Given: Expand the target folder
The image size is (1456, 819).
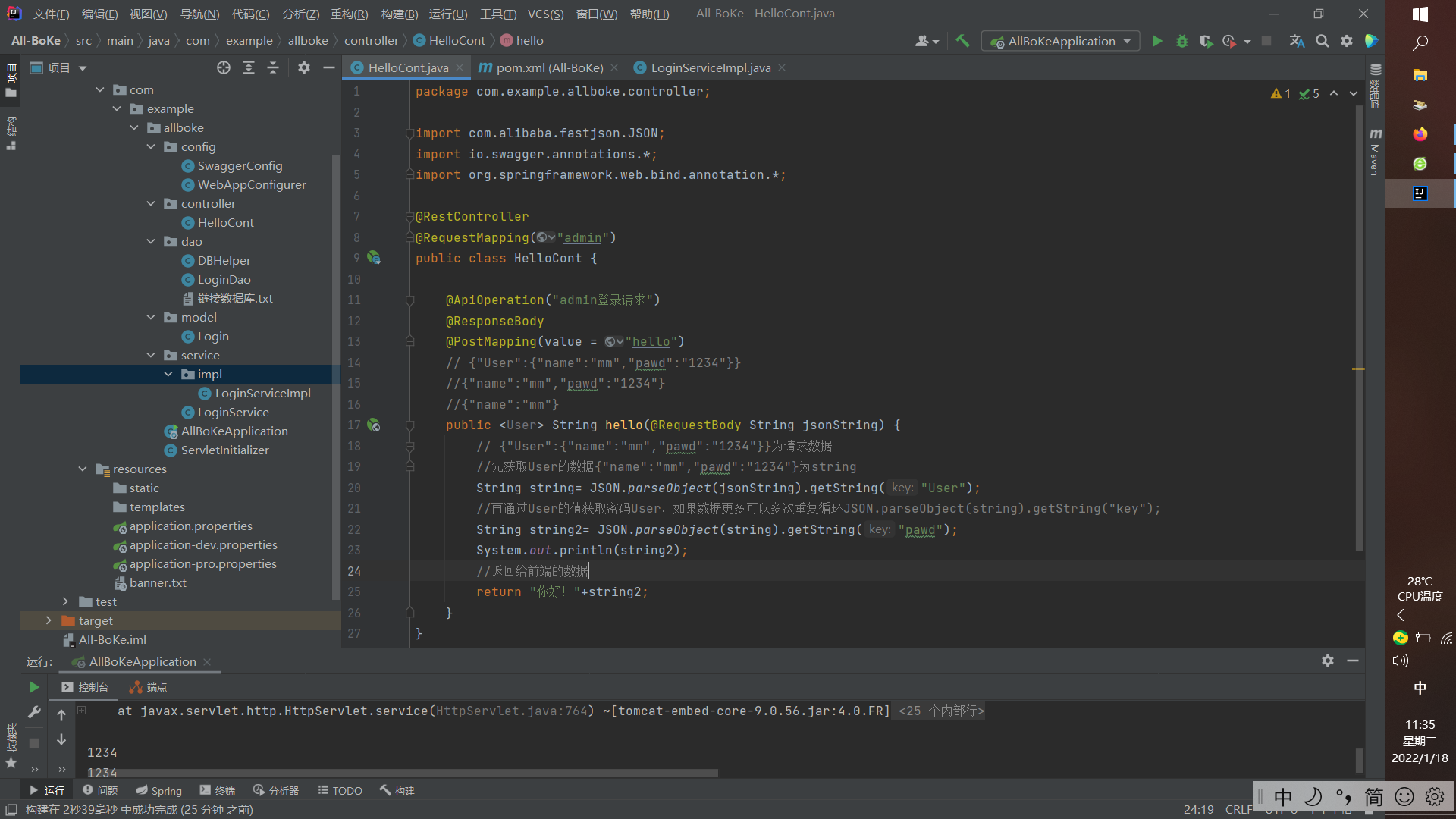Looking at the screenshot, I should point(49,620).
